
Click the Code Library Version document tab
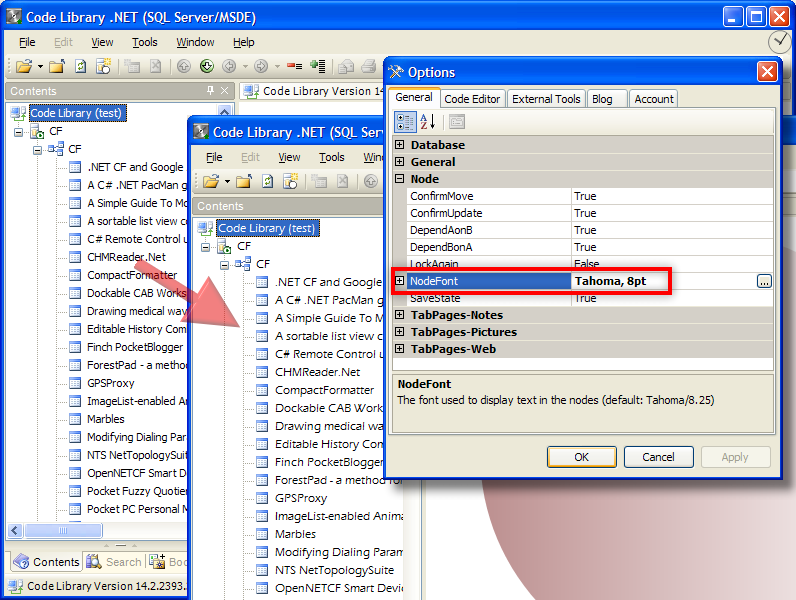coord(313,91)
